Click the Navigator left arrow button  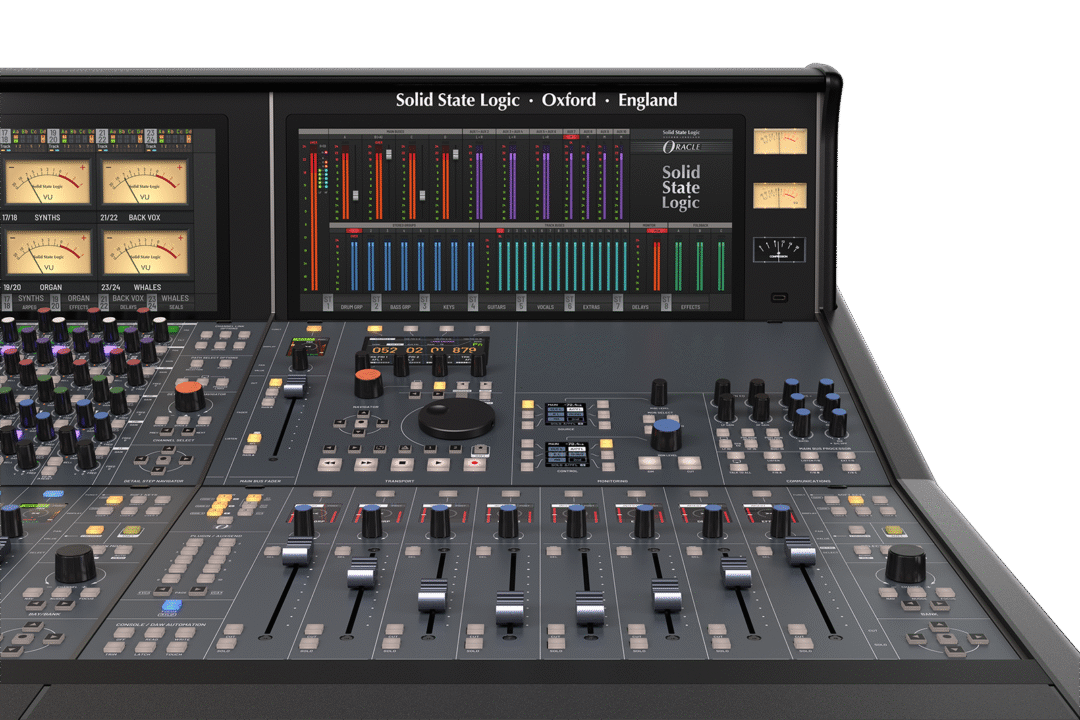[342, 424]
